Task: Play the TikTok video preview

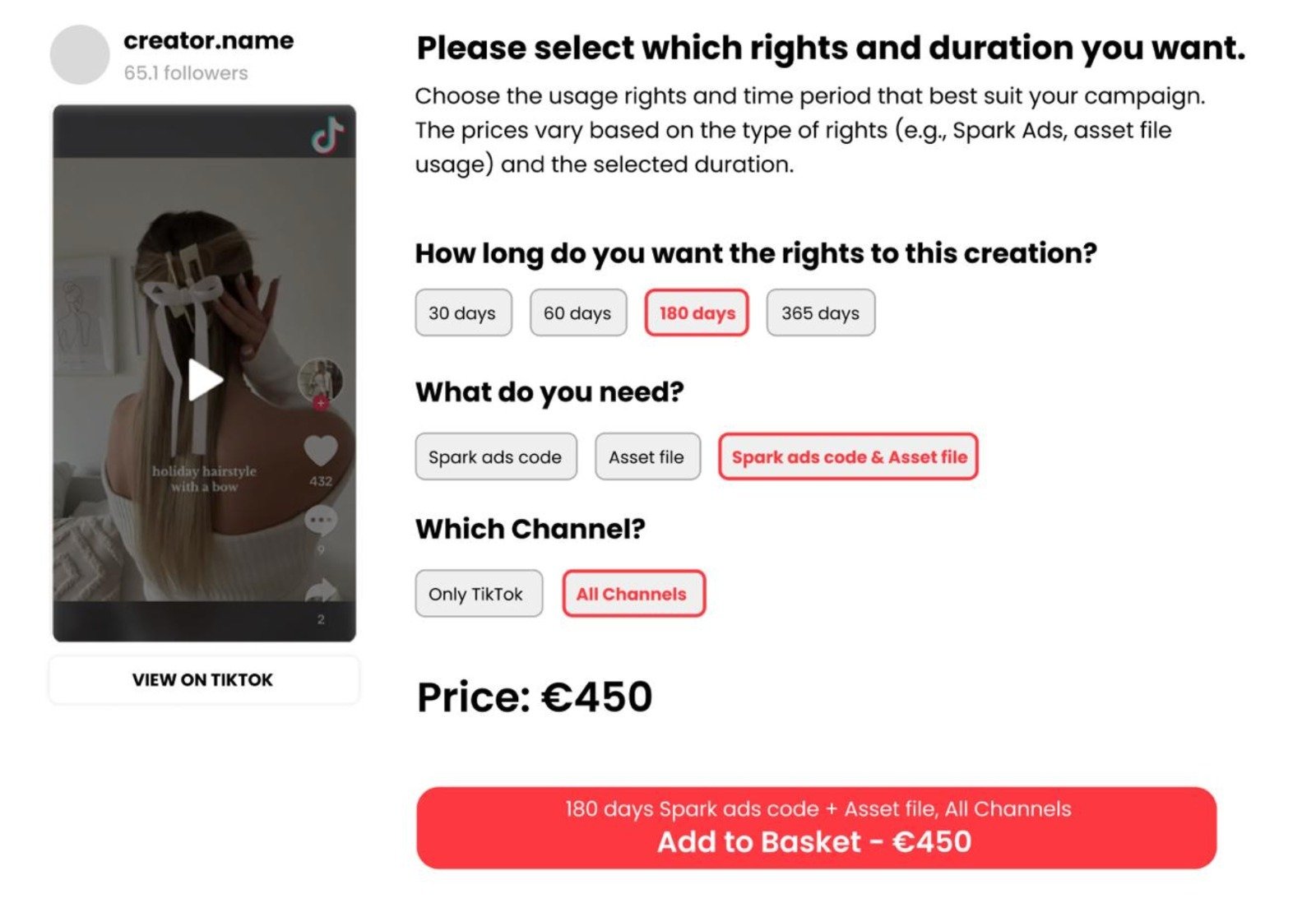Action: point(205,380)
